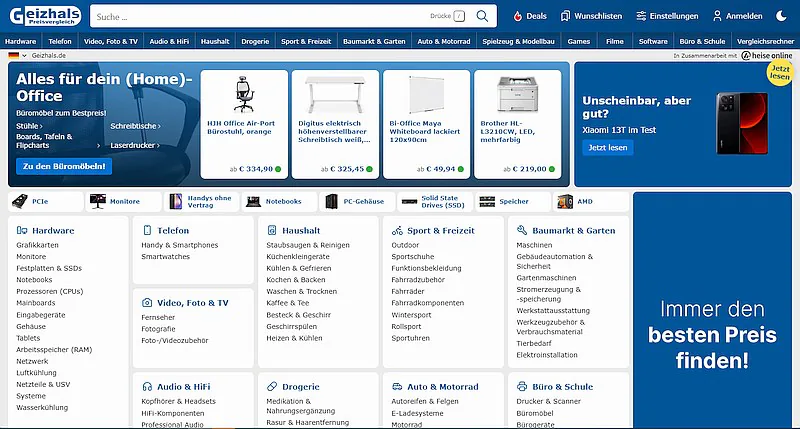Open Deals via the flame icon

pyautogui.click(x=517, y=16)
